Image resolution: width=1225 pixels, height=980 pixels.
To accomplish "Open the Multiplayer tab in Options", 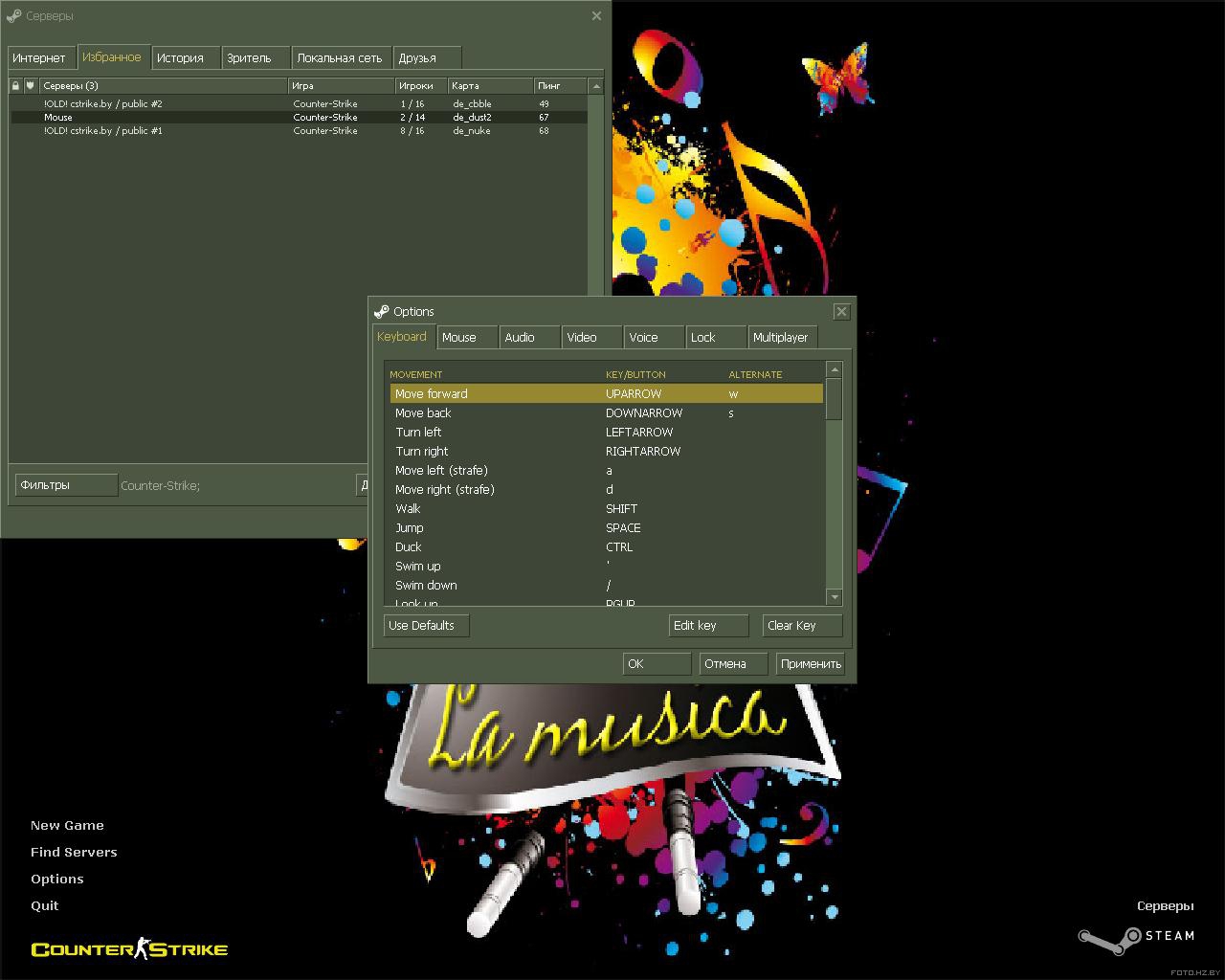I will 782,337.
